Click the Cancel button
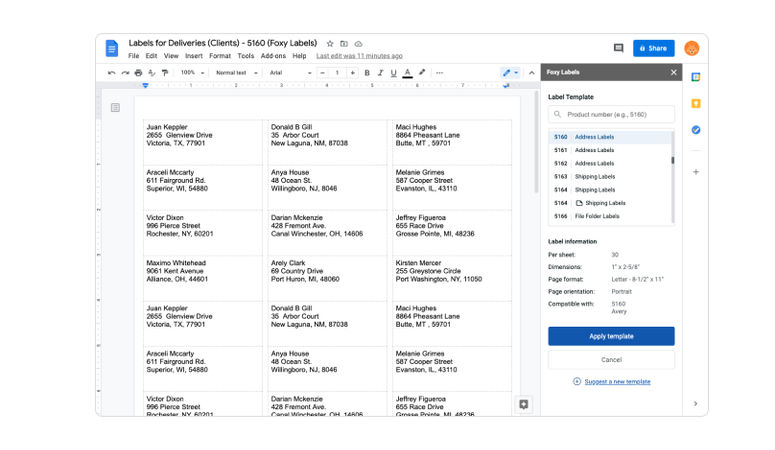775x450 pixels. click(x=611, y=360)
